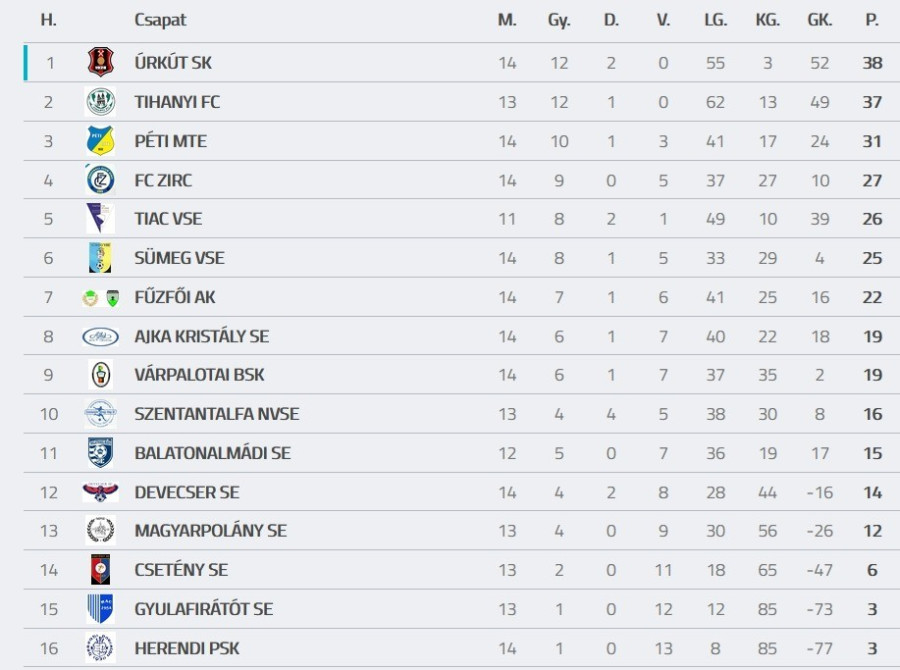
Task: Click the Sümeg VSE team badge
Action: pos(100,258)
